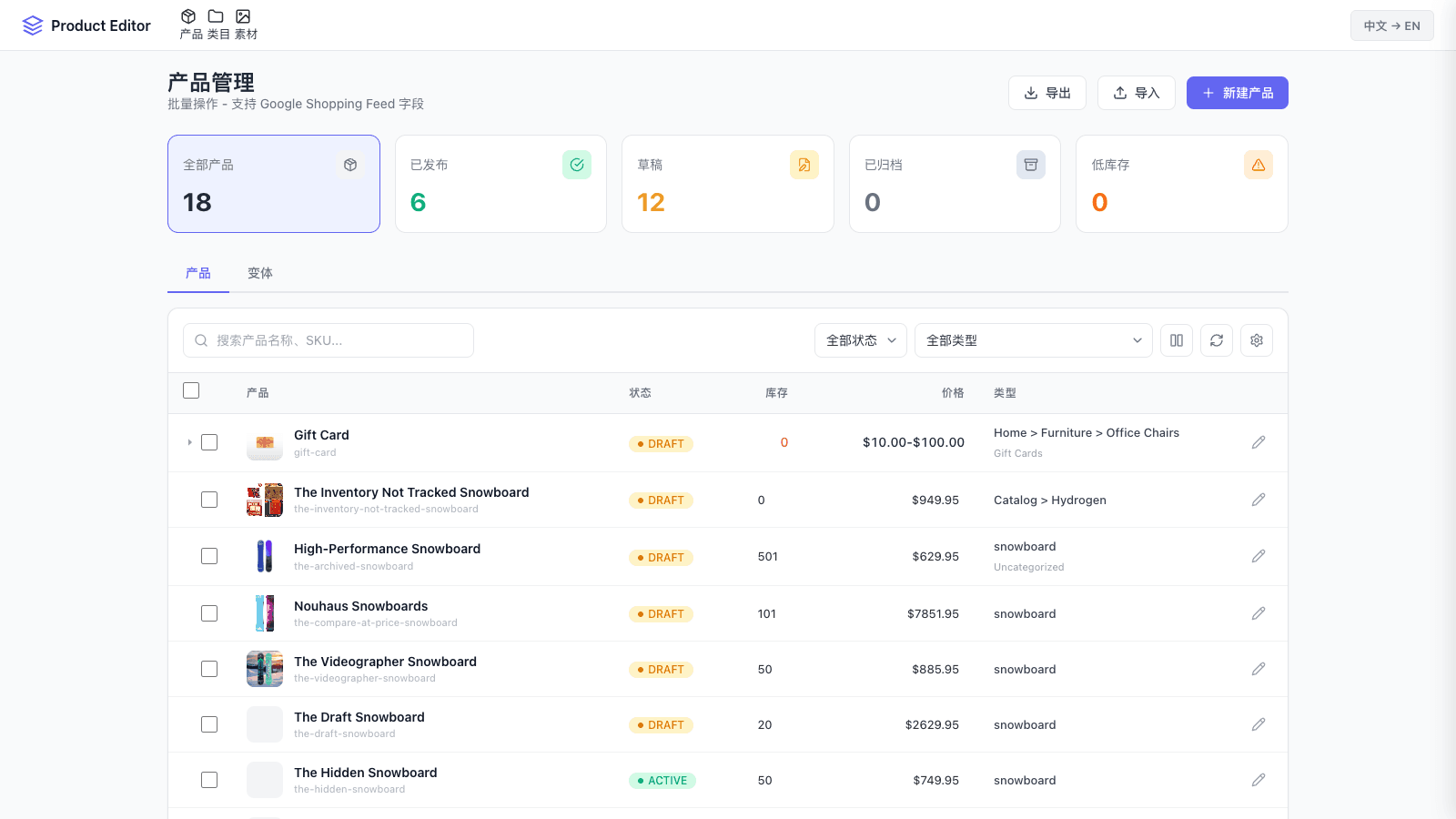The height and width of the screenshot is (819, 1456).
Task: Open table settings gear icon
Action: [x=1257, y=340]
